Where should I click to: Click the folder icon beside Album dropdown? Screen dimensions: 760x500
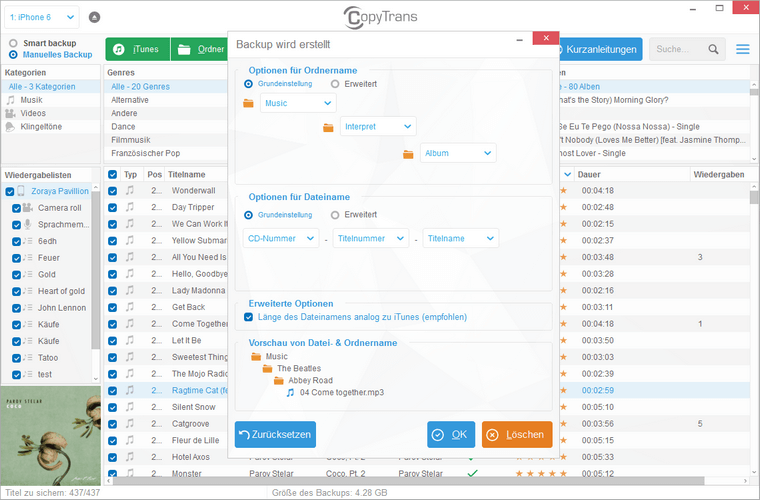point(408,154)
